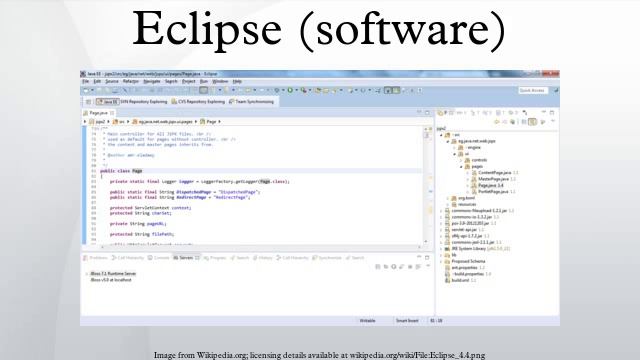
Task: Open the Help menu
Action: [x=237, y=82]
